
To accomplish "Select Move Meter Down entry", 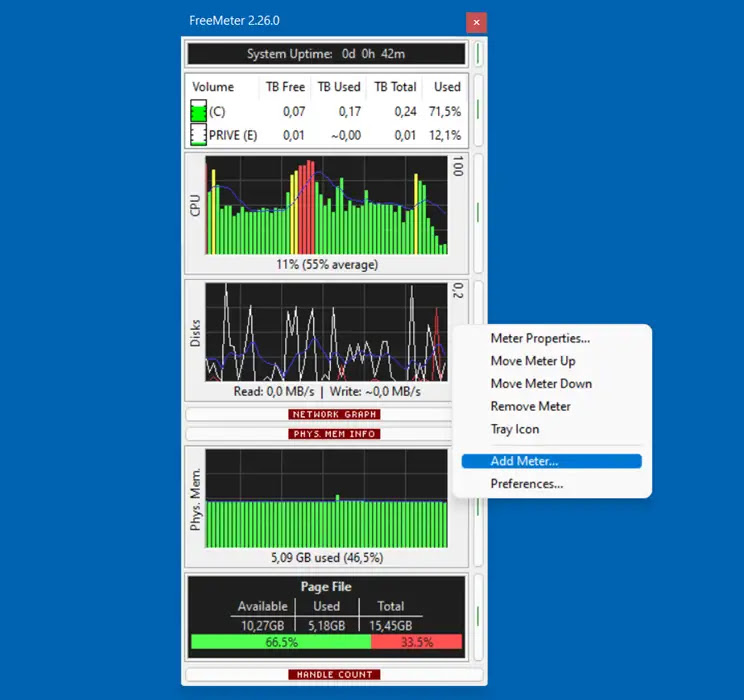I will pyautogui.click(x=541, y=383).
